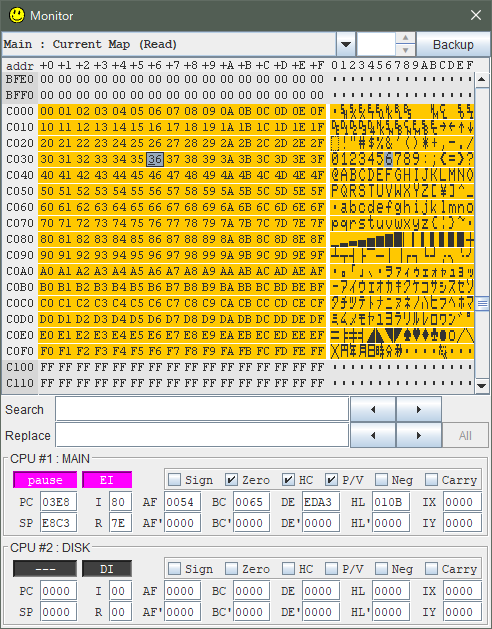Screen dimensions: 492x629
Task: Edit the DISK CPU PC register field
Action: coord(58,590)
